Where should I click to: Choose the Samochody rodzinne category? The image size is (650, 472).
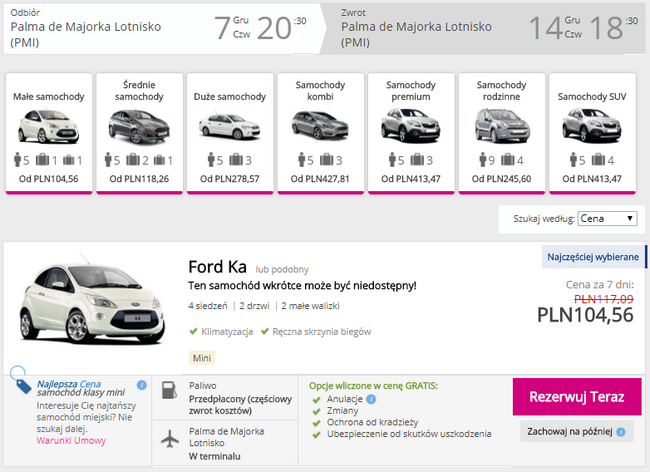click(x=501, y=132)
